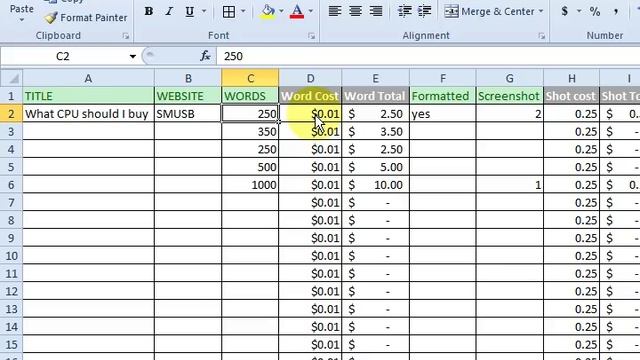
Task: Click the WORDS header cell
Action: [250, 96]
